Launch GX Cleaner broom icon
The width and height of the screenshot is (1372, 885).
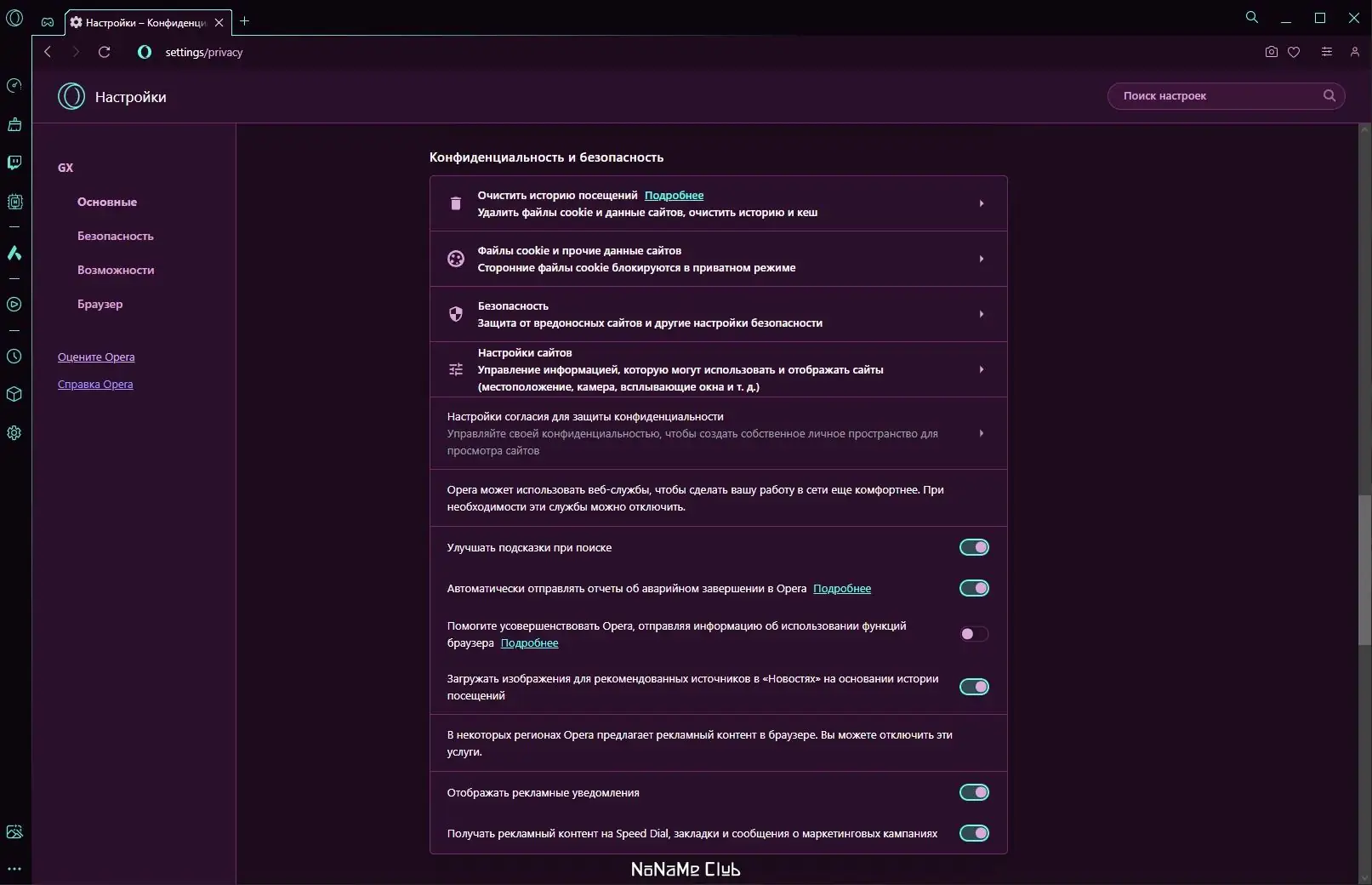(14, 125)
